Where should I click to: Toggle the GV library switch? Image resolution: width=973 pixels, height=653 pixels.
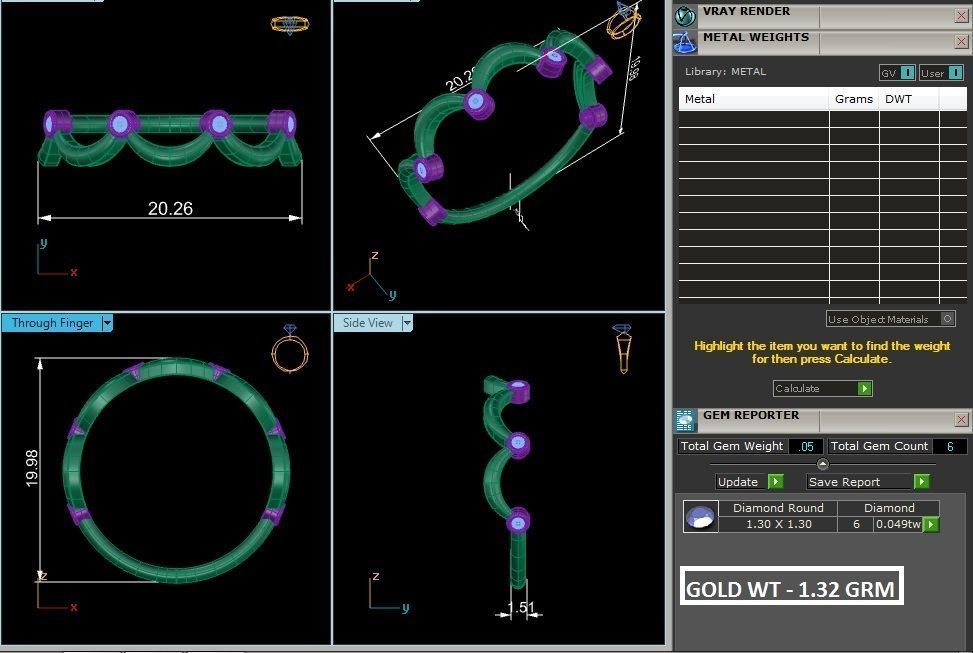tap(907, 73)
